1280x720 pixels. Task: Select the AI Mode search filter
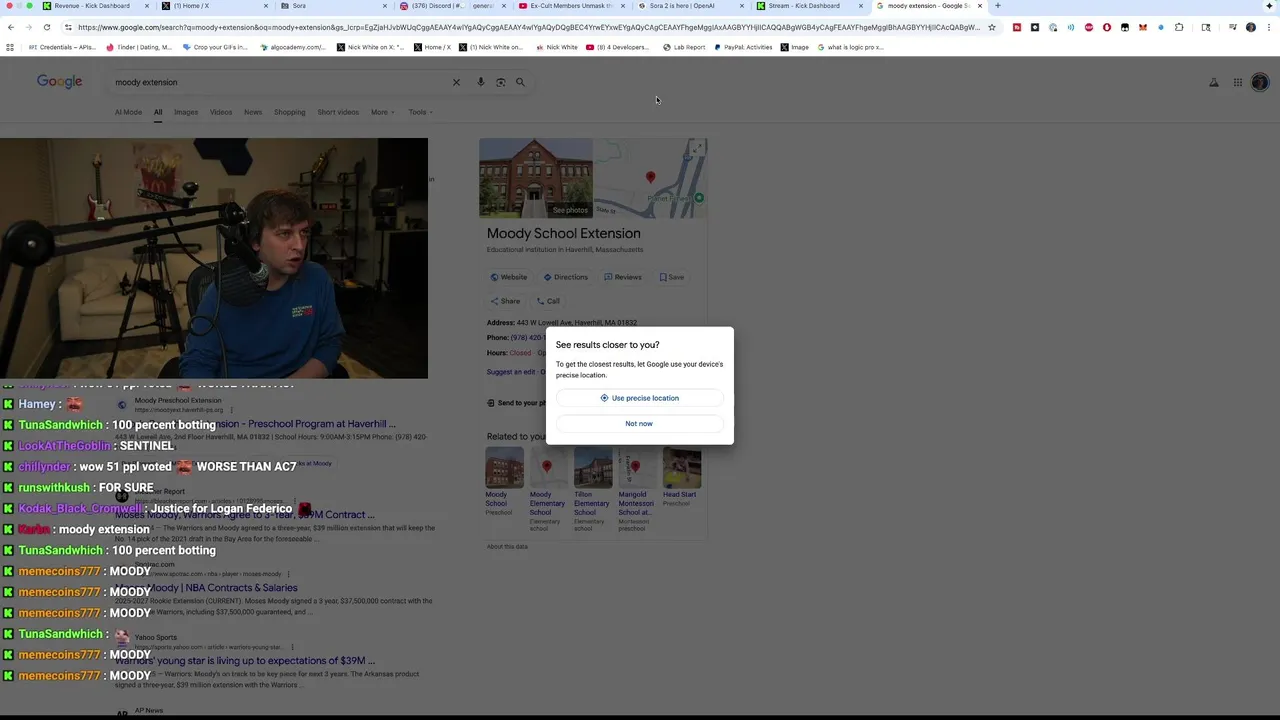click(x=128, y=112)
